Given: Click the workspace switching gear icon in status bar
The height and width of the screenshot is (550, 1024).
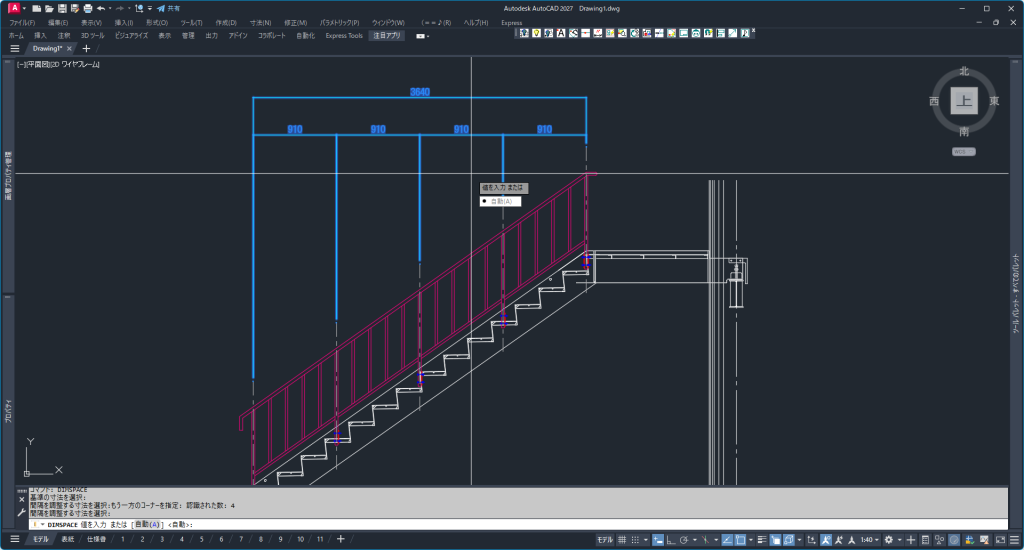Looking at the screenshot, I should coord(888,540).
